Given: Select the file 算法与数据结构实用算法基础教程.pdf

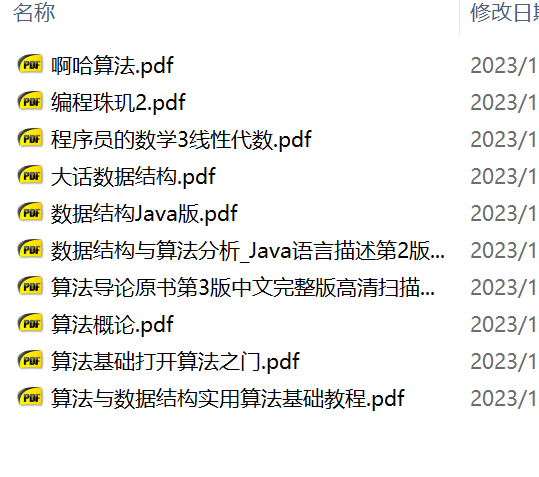Looking at the screenshot, I should click(228, 399).
